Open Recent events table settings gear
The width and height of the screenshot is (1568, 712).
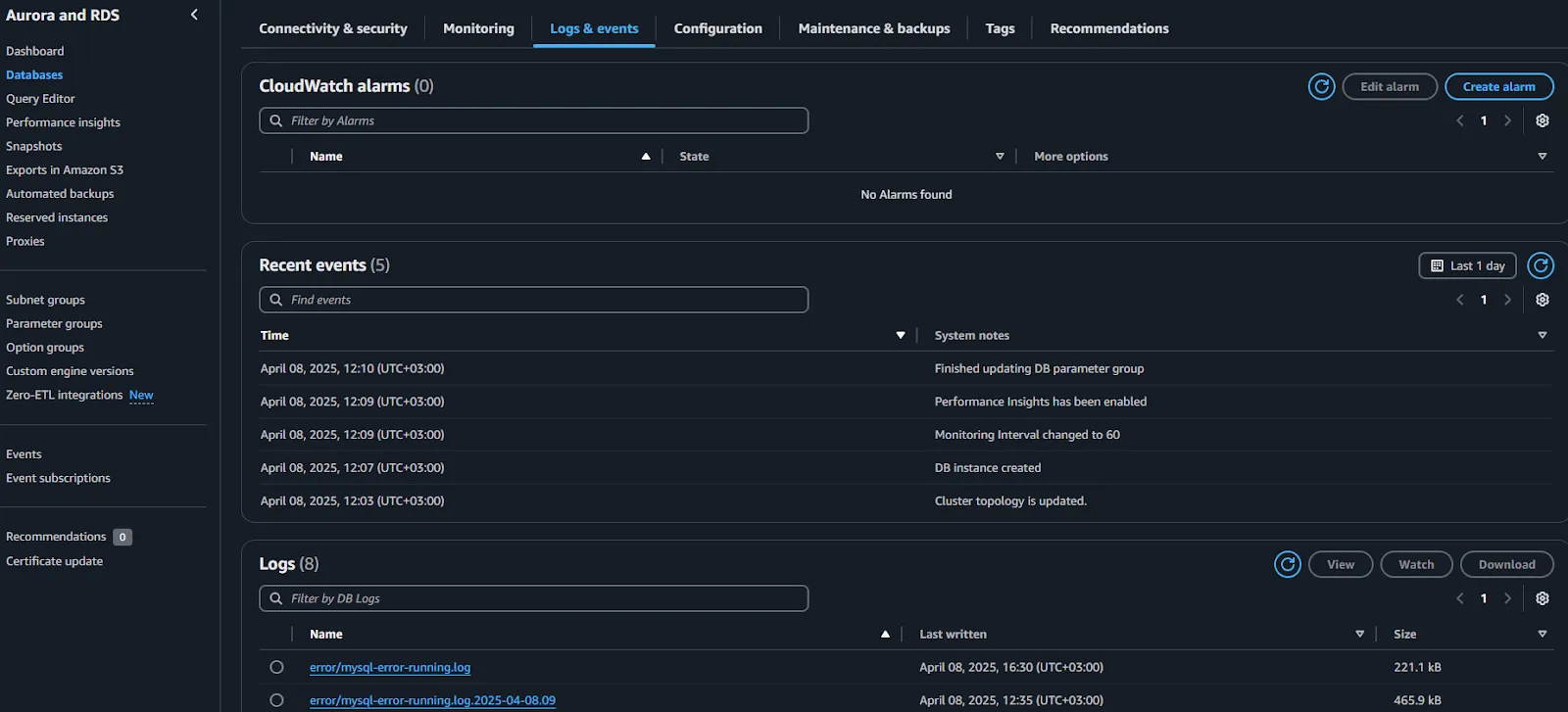point(1542,300)
